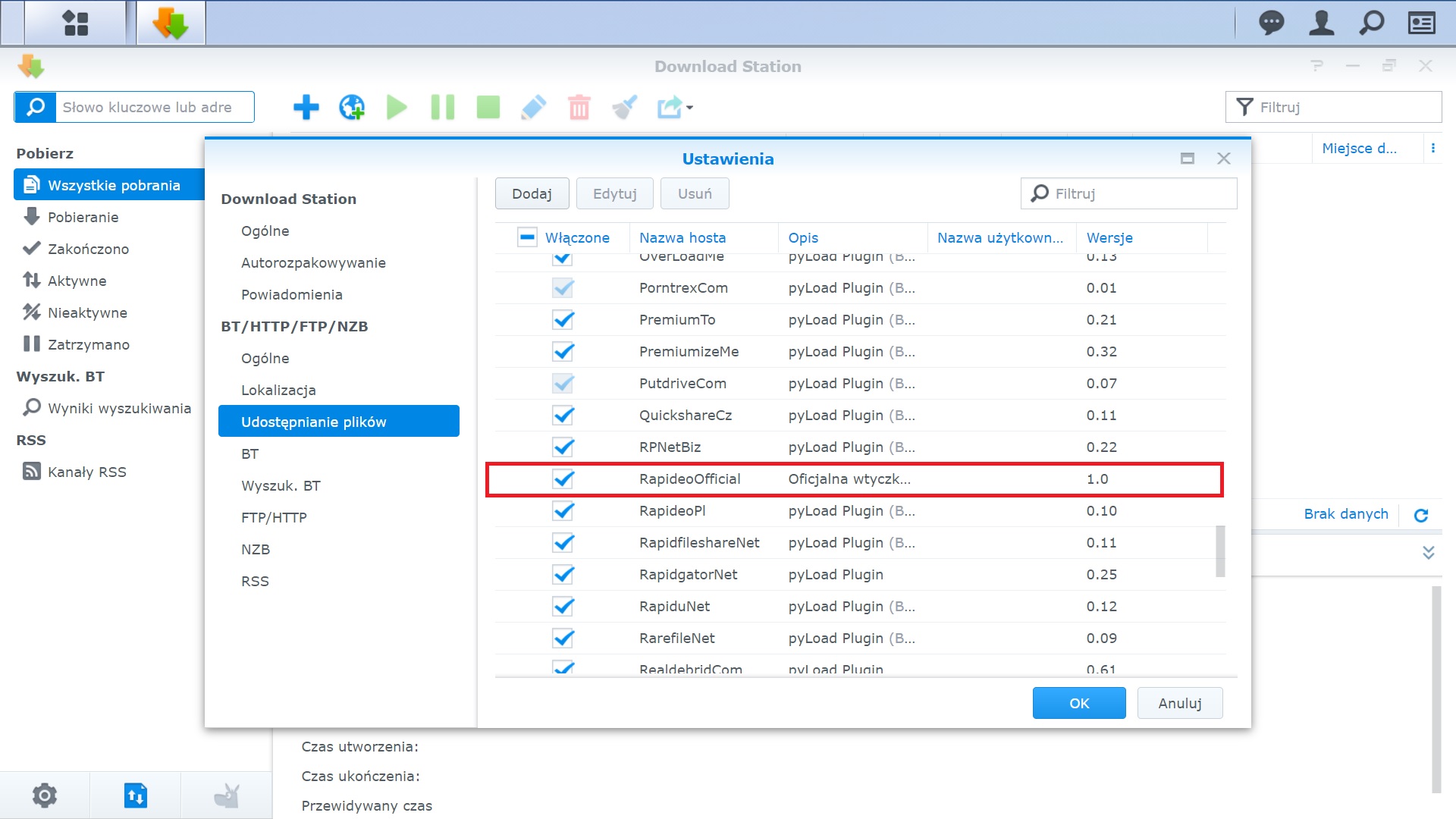Open the share action dropdown icon
This screenshot has height=819, width=1456.
pyautogui.click(x=674, y=107)
